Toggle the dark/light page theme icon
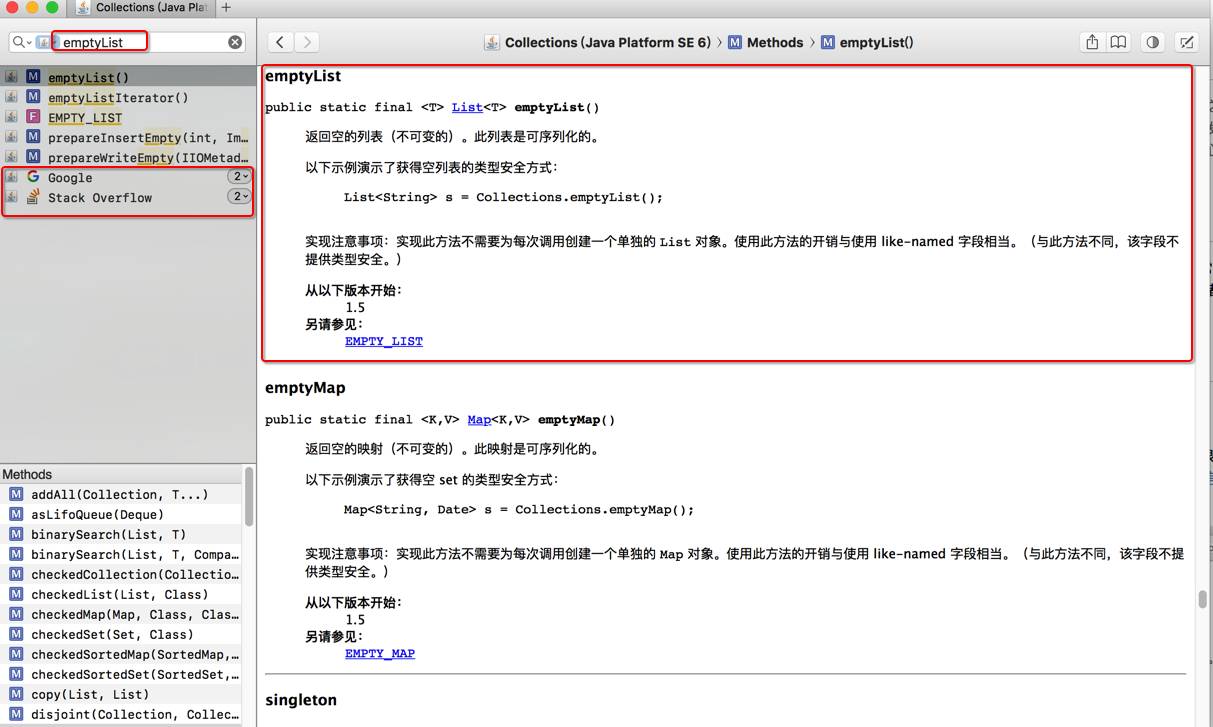This screenshot has width=1213, height=727. pos(1153,42)
